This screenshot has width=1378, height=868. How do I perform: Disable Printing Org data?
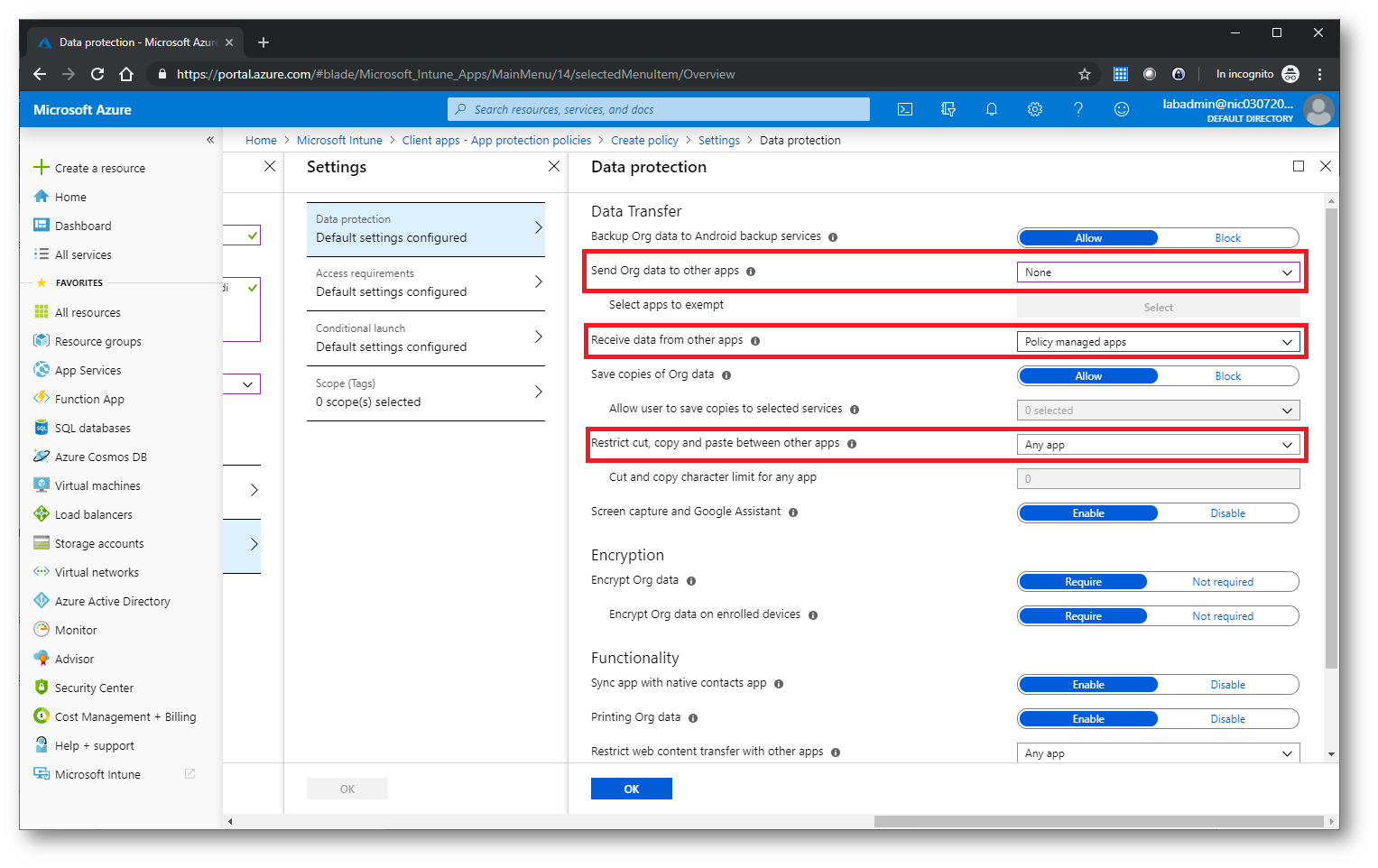coord(1228,719)
